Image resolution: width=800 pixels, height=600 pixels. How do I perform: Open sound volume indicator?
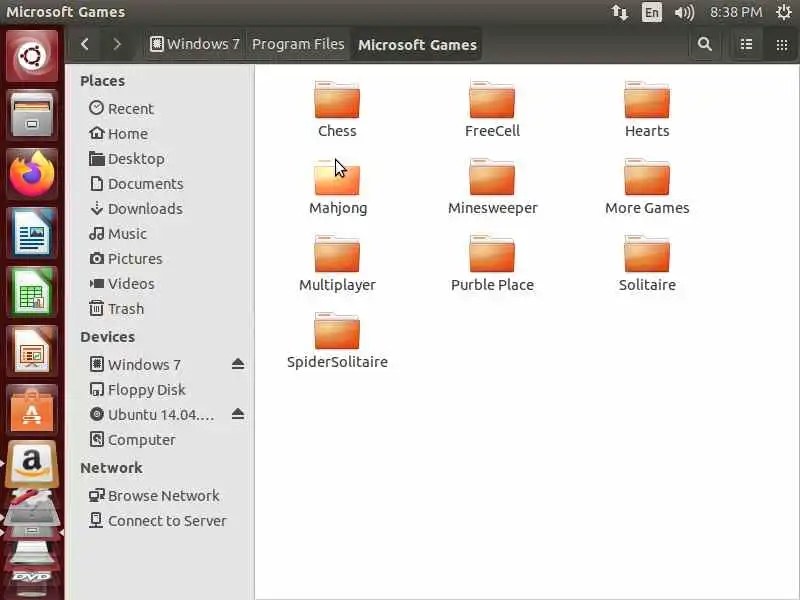tap(684, 12)
